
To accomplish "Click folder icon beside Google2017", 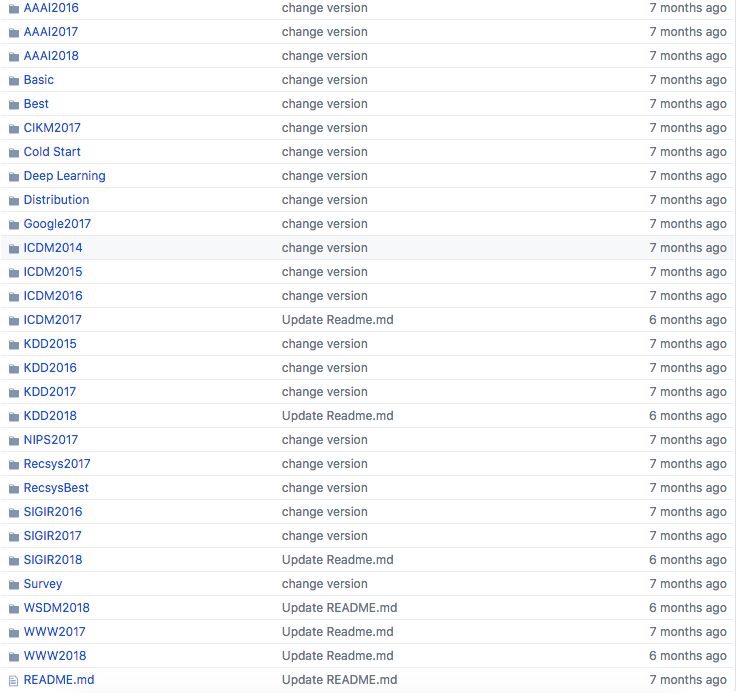I will 14,225.
